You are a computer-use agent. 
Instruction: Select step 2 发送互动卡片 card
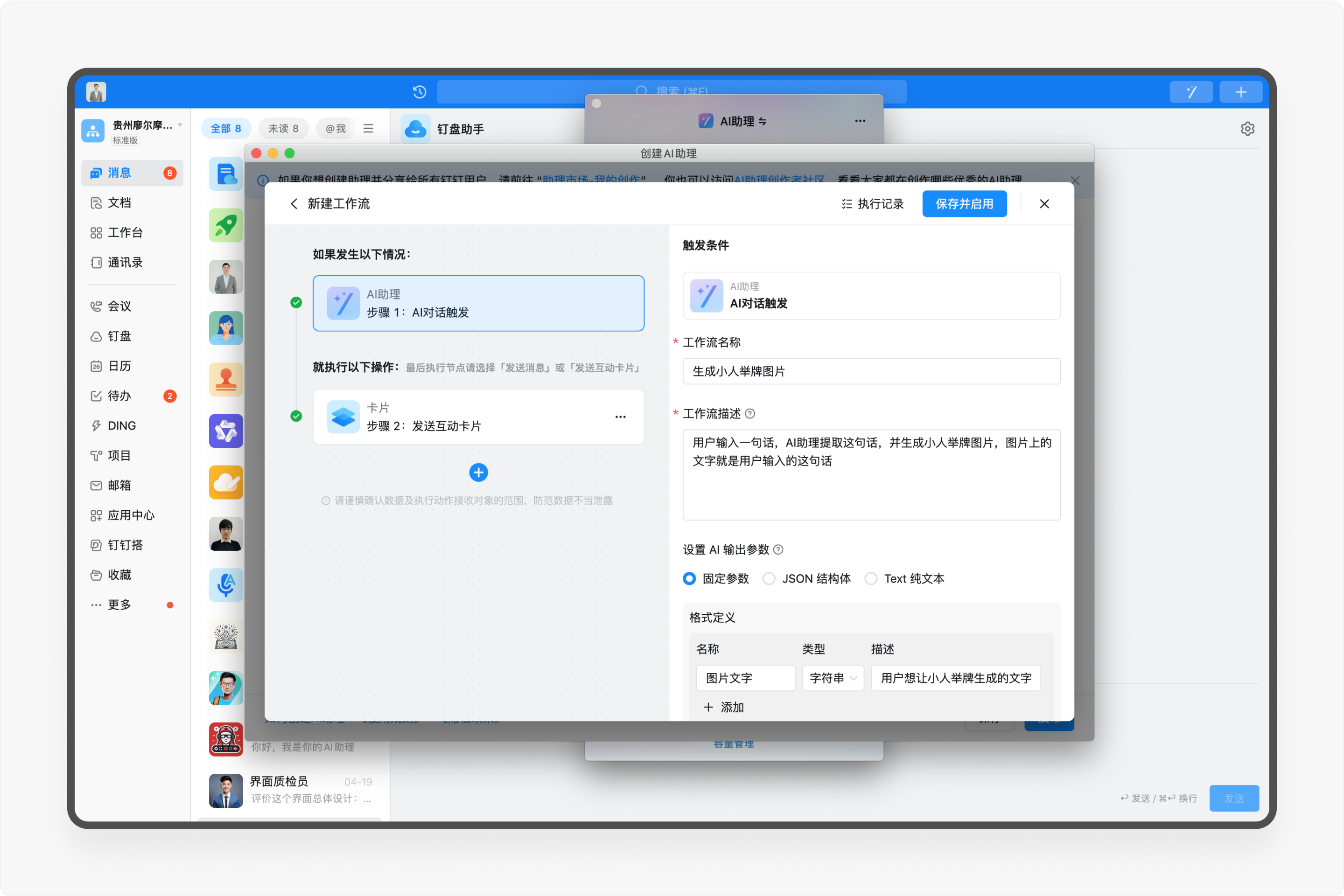pyautogui.click(x=478, y=417)
